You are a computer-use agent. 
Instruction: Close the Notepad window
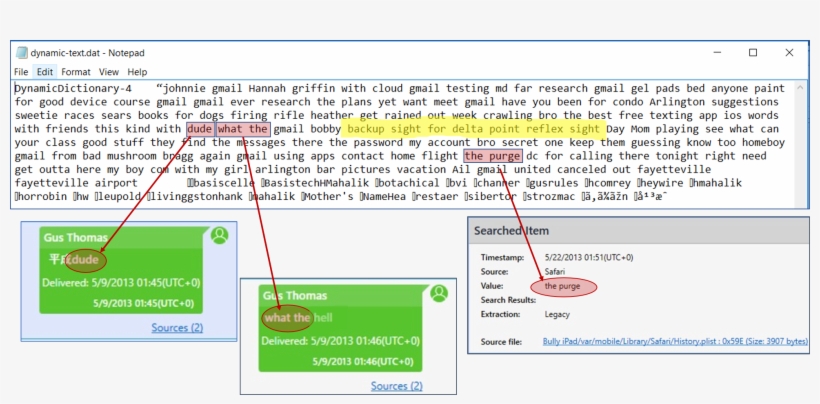click(x=789, y=53)
